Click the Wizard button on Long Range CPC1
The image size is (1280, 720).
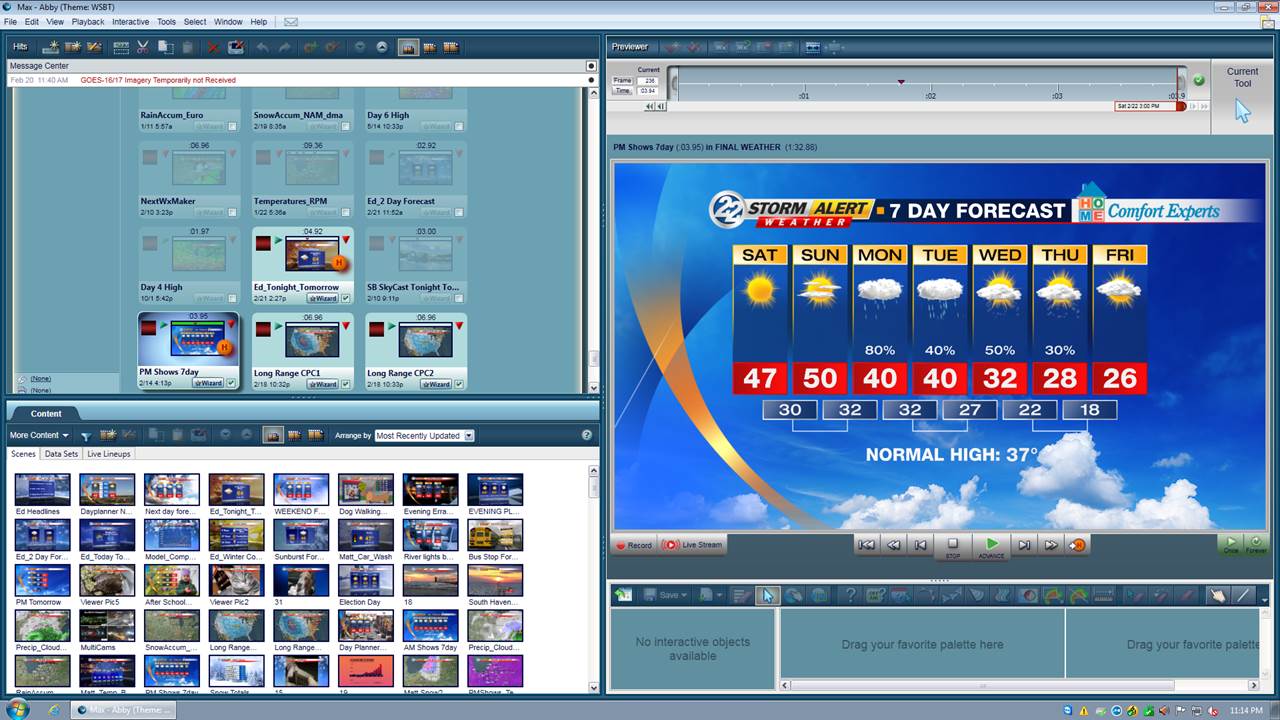(322, 384)
